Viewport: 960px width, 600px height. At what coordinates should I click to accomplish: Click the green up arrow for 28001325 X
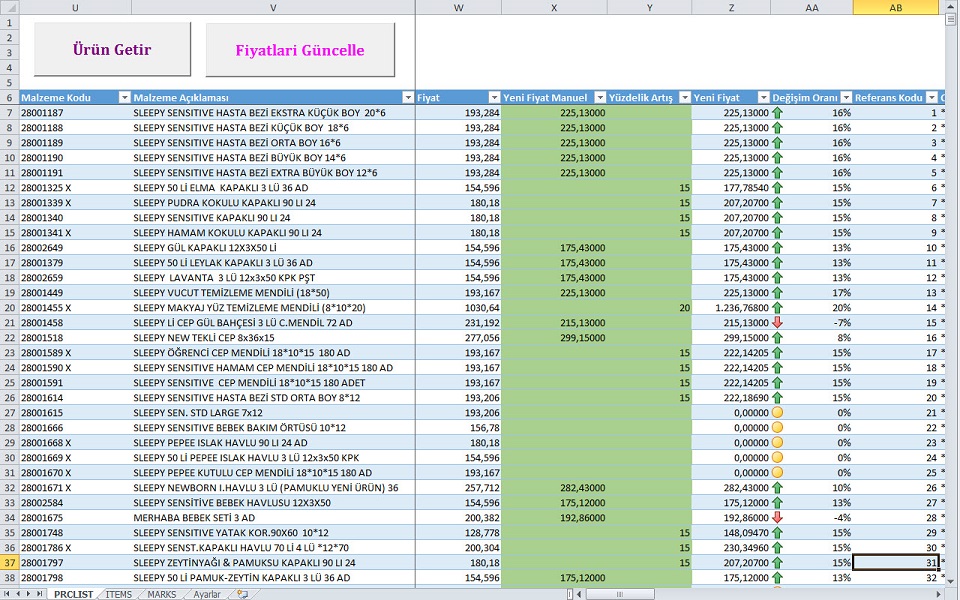click(x=777, y=187)
